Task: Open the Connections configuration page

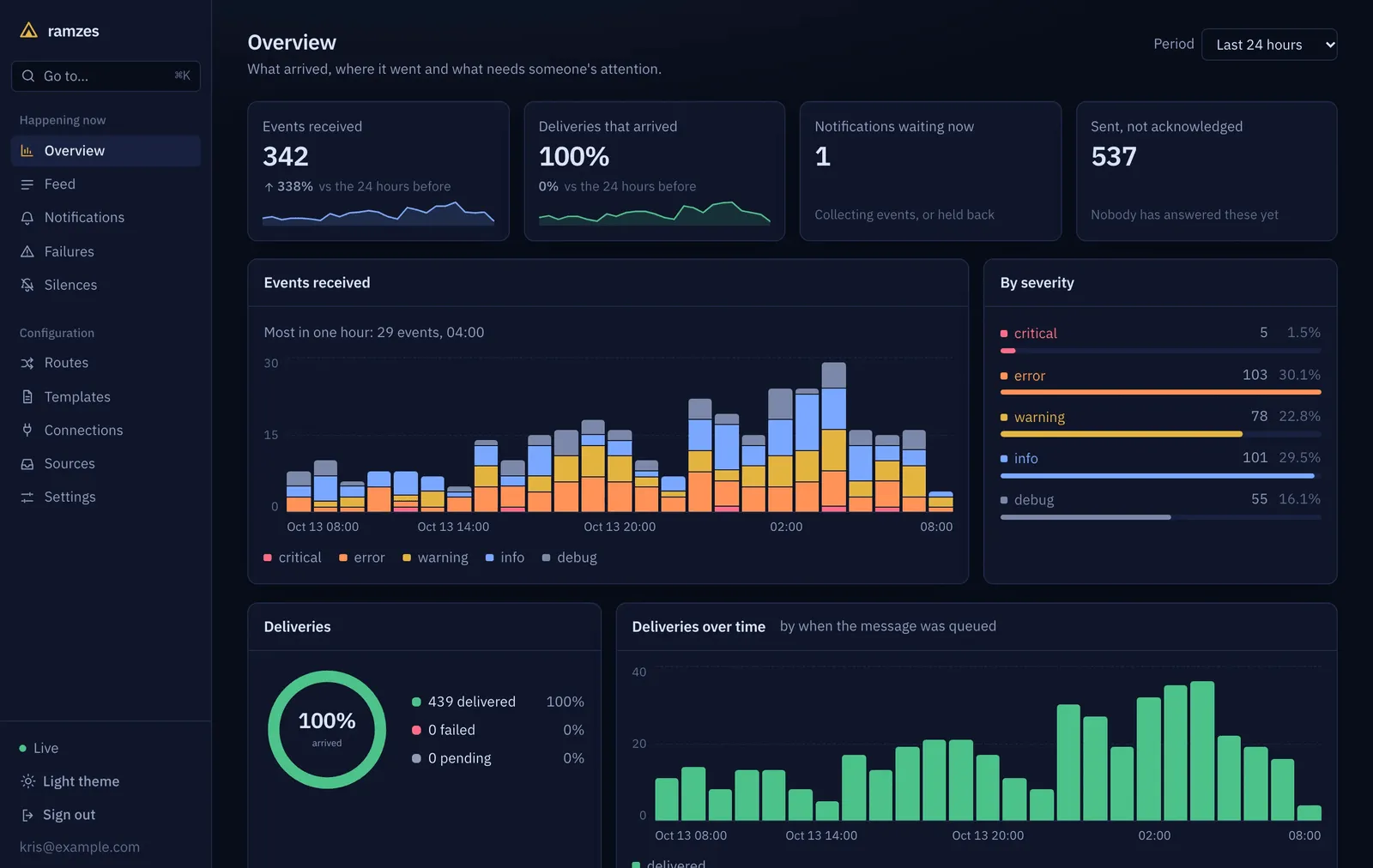Action: (106, 431)
